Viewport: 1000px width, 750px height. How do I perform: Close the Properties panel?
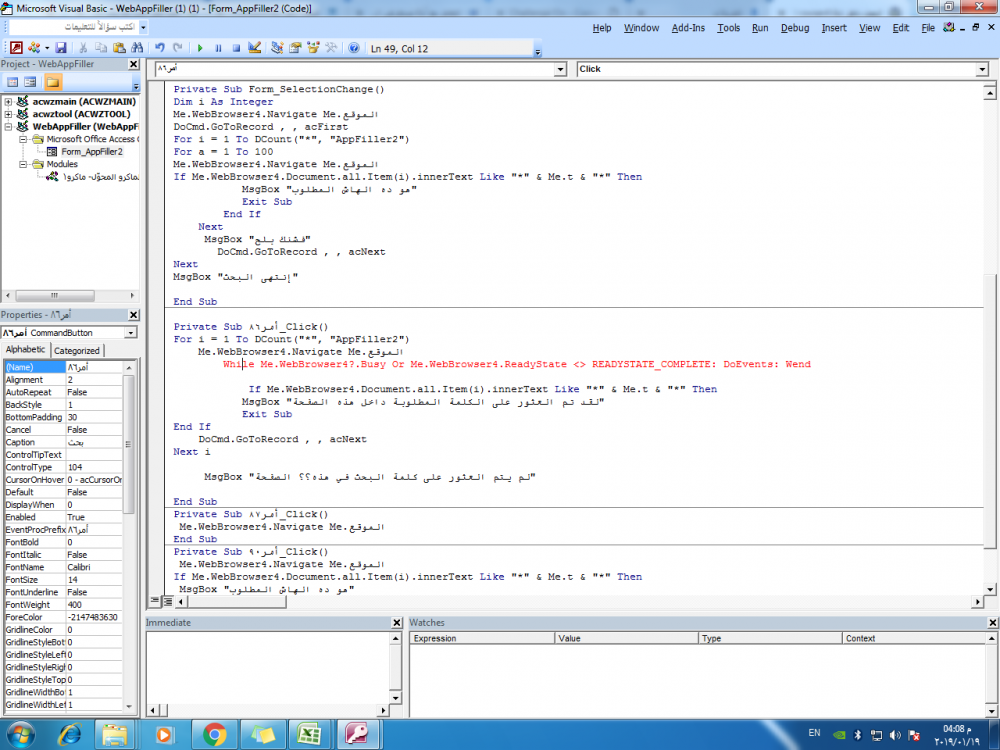coord(133,315)
